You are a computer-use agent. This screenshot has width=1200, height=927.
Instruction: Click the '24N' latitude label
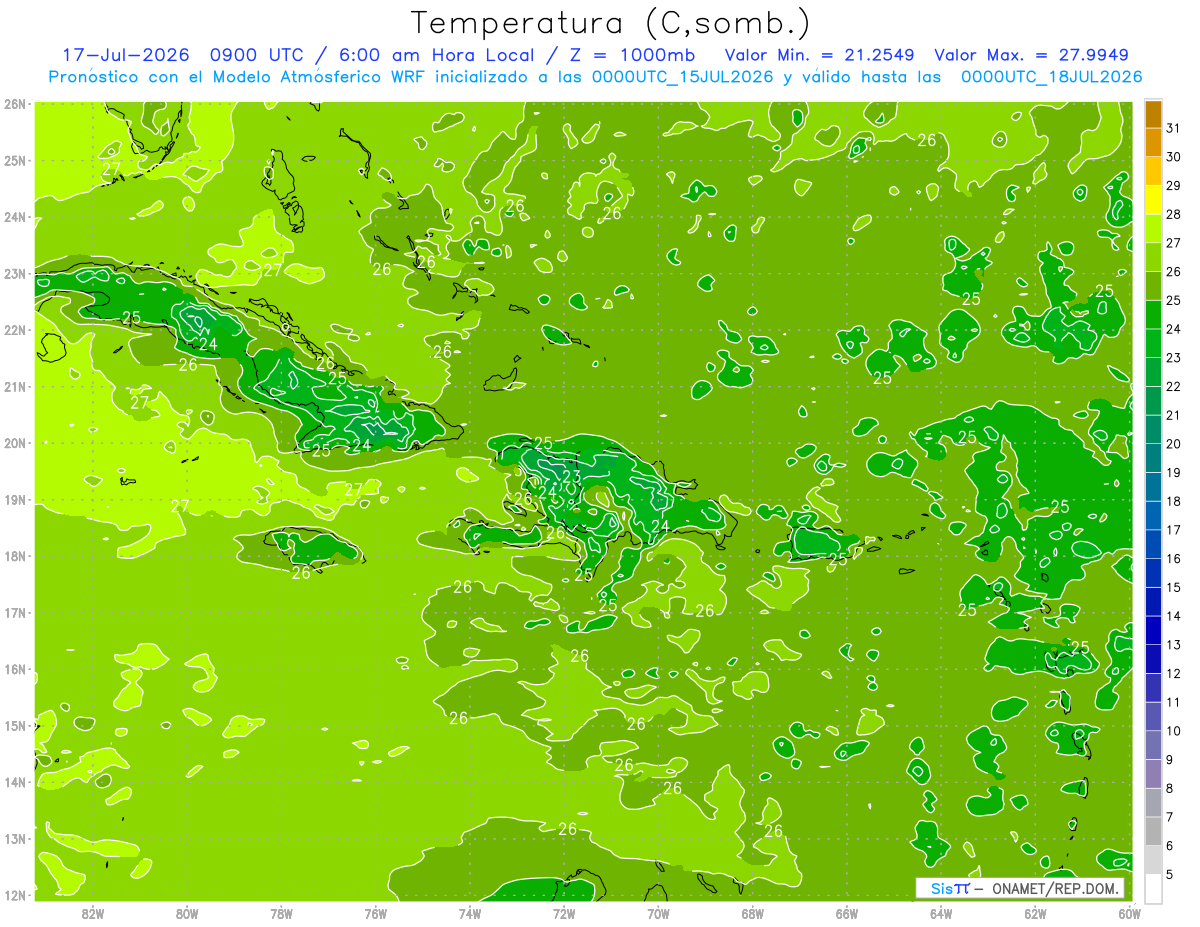[14, 217]
